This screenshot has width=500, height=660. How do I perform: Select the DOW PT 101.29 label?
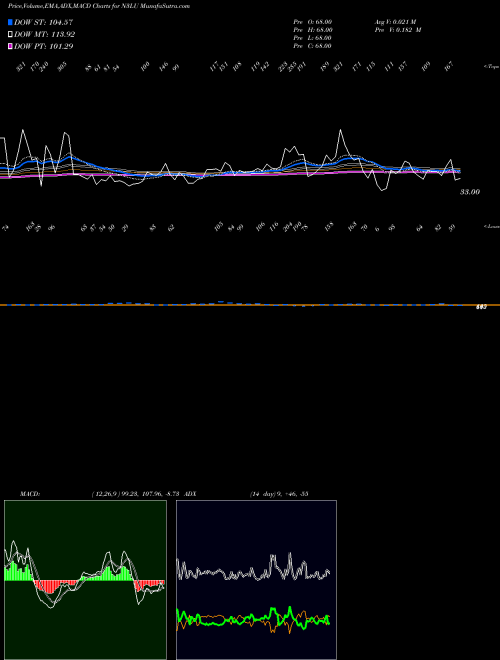[44, 46]
